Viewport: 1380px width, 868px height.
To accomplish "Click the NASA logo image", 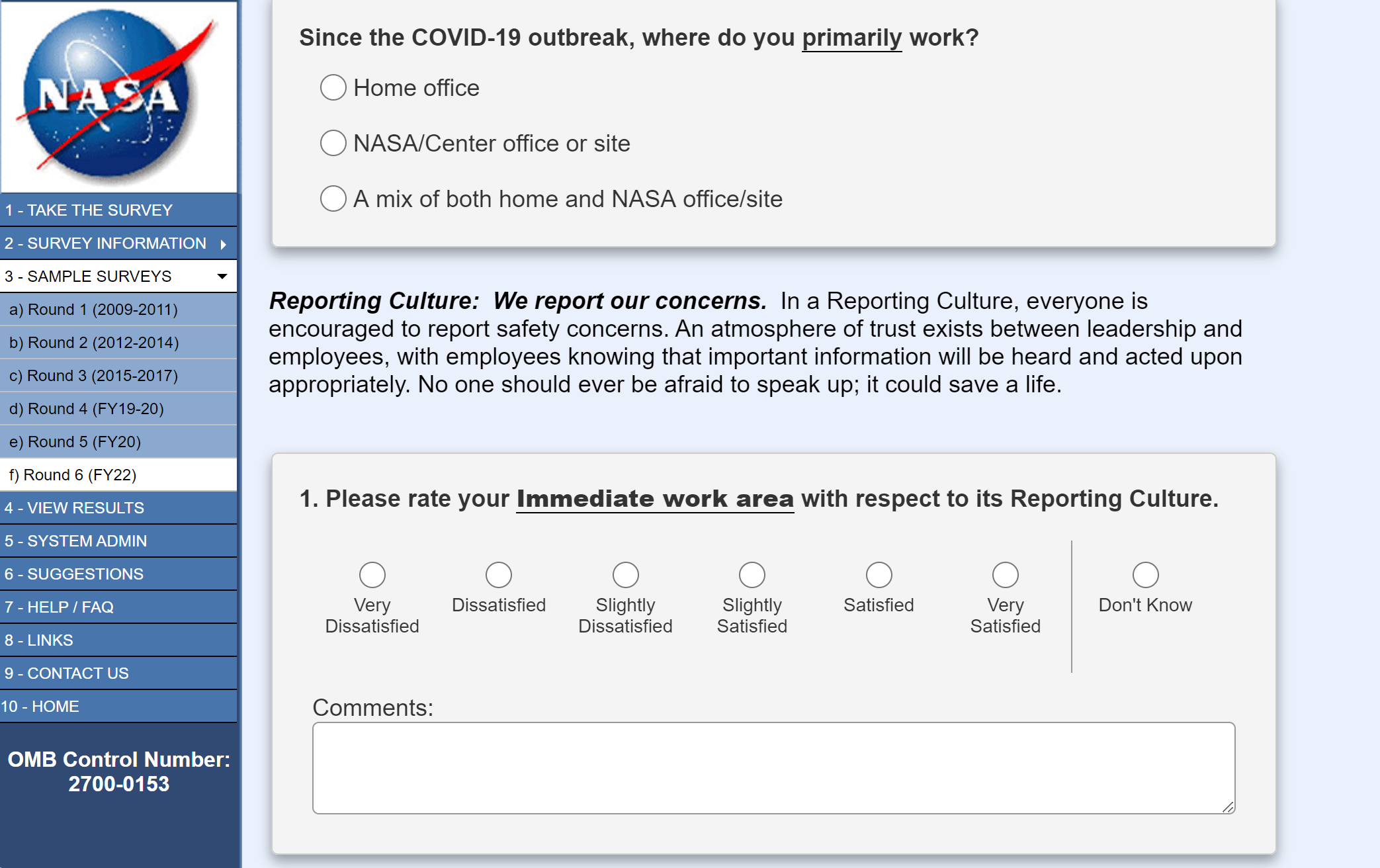I will [119, 97].
